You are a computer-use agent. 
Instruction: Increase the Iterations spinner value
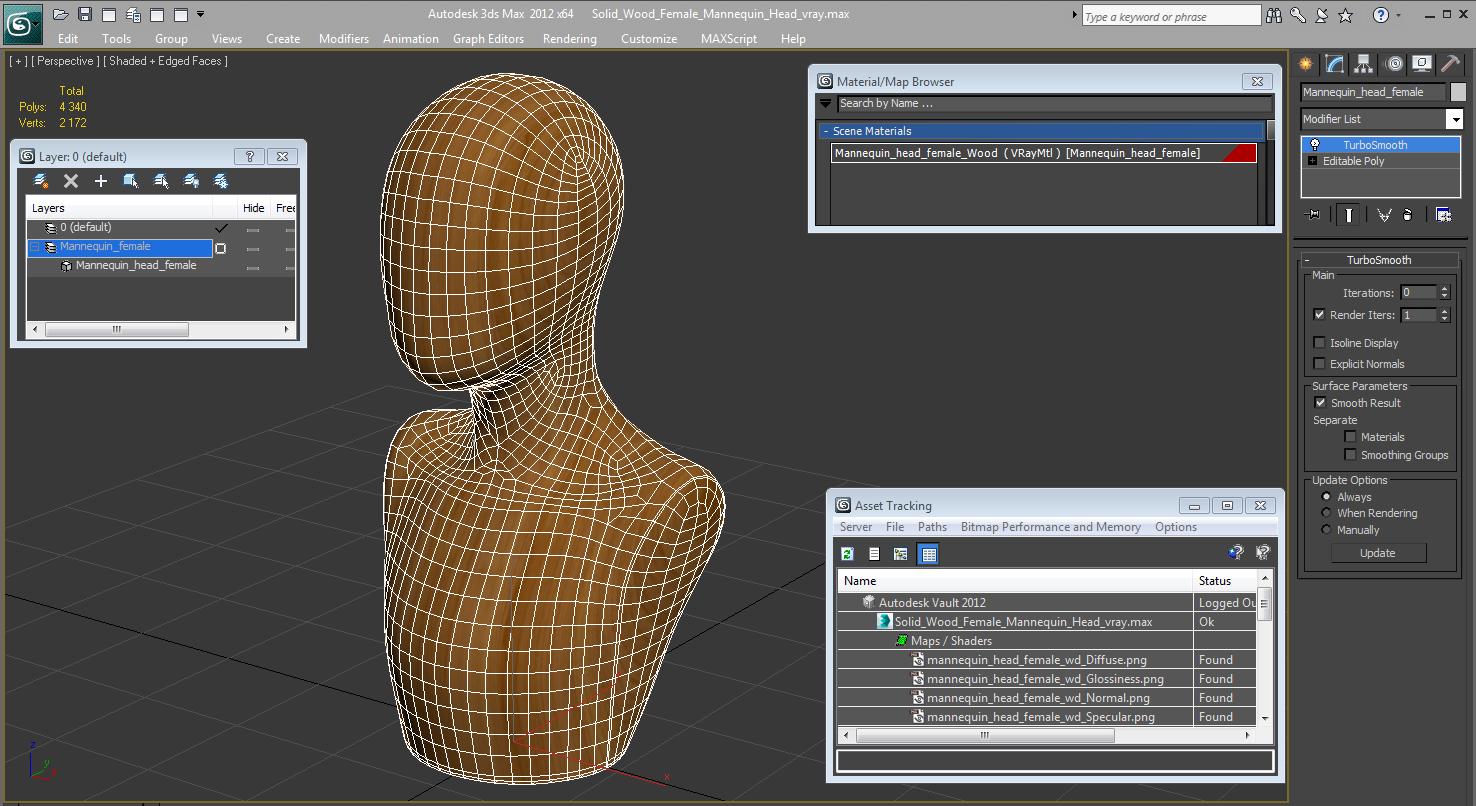(1444, 290)
